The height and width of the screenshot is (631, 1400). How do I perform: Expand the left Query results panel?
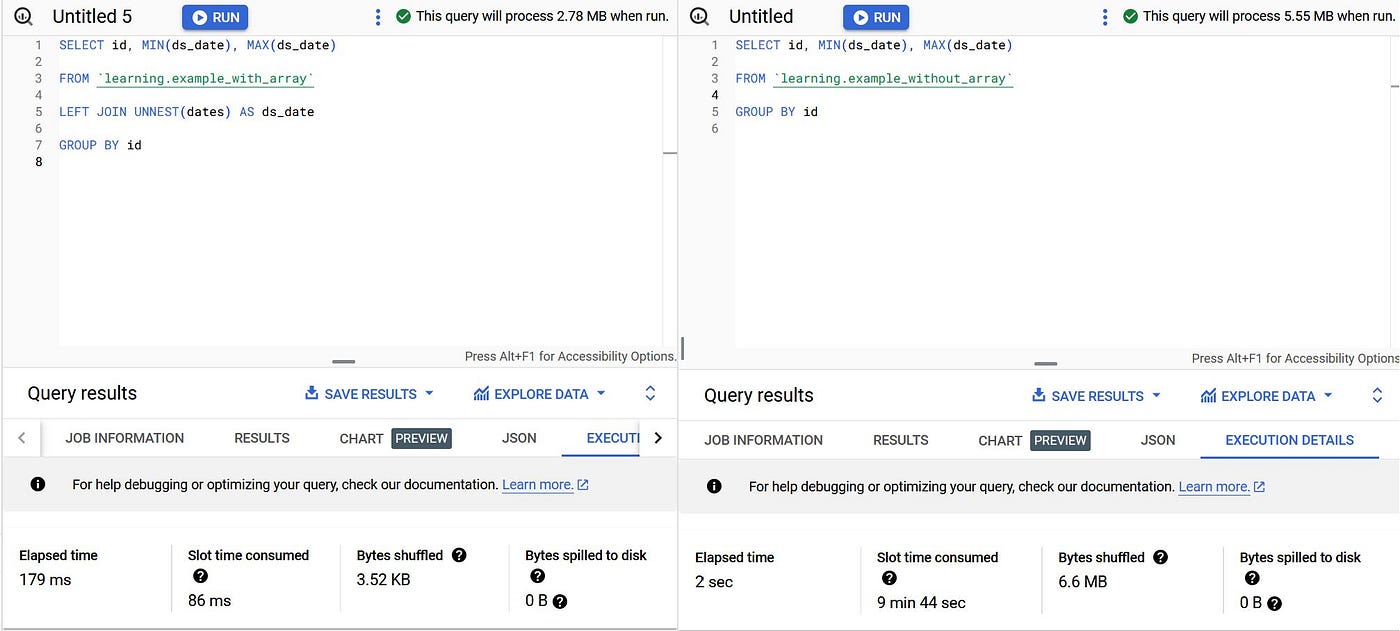point(650,393)
